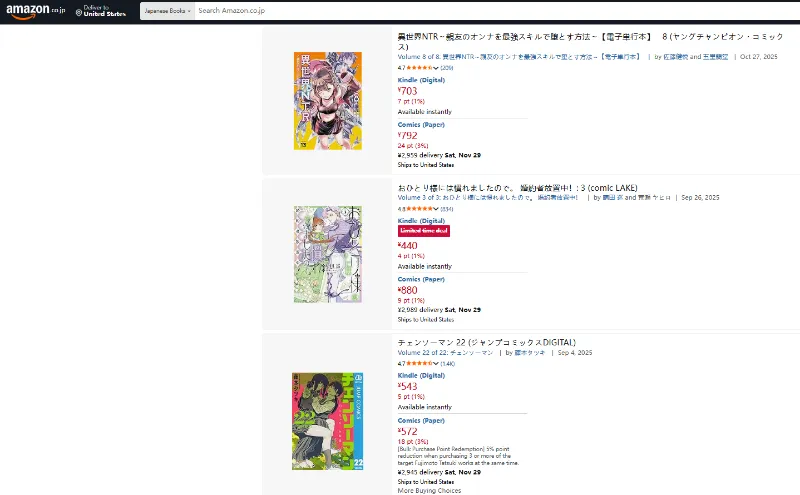Image resolution: width=800 pixels, height=495 pixels.
Task: Expand the second book's star rating chevron
Action: 436,209
